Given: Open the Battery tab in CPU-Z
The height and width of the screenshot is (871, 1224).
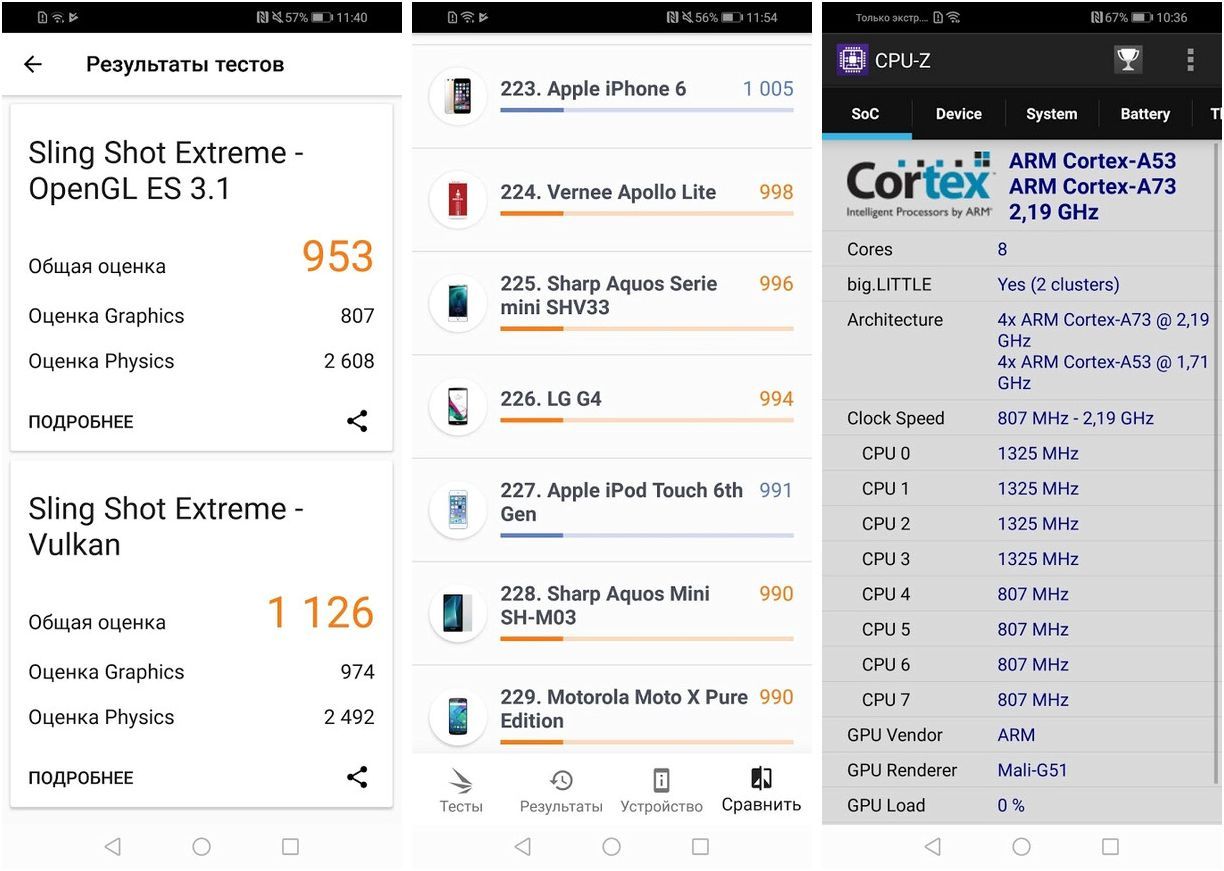Looking at the screenshot, I should (1145, 114).
